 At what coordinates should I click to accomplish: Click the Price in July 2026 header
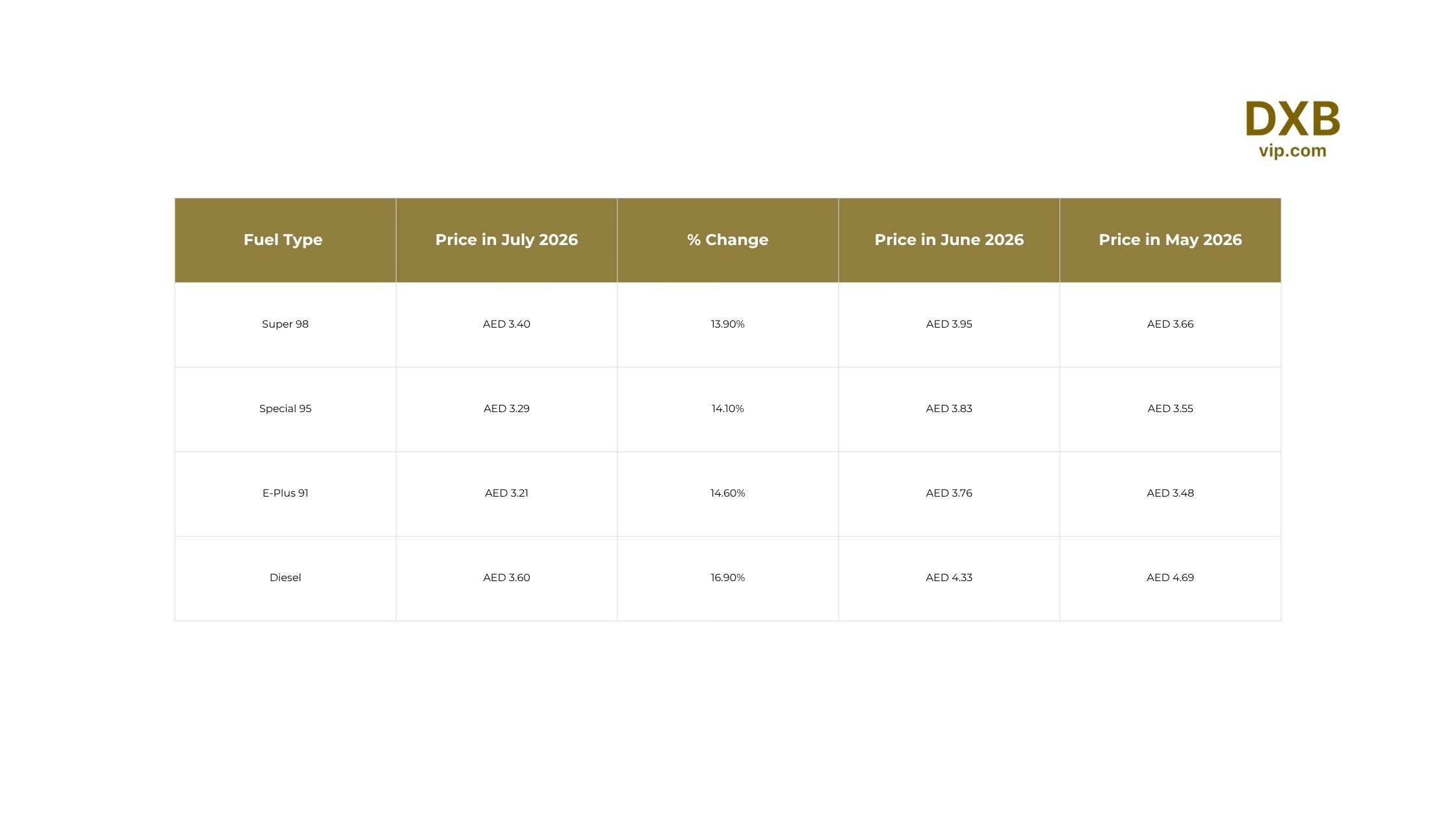[x=506, y=240]
